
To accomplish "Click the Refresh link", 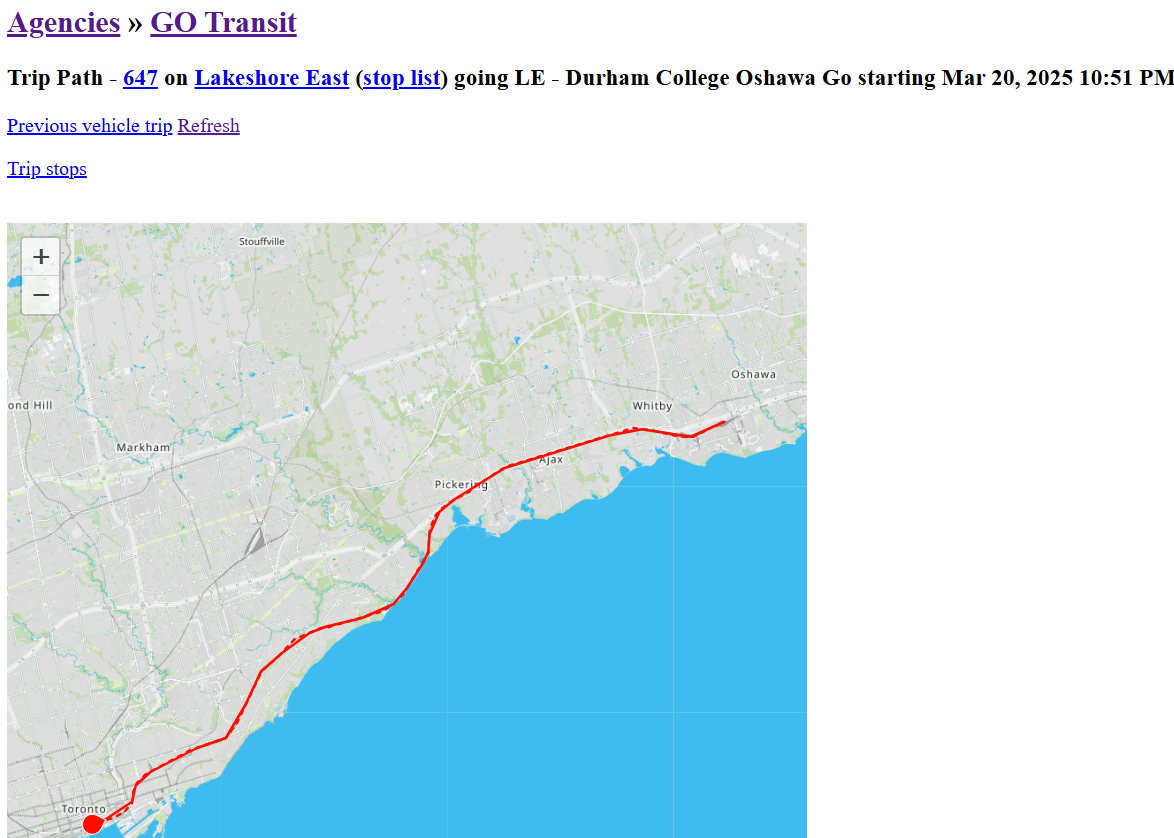I will point(208,126).
